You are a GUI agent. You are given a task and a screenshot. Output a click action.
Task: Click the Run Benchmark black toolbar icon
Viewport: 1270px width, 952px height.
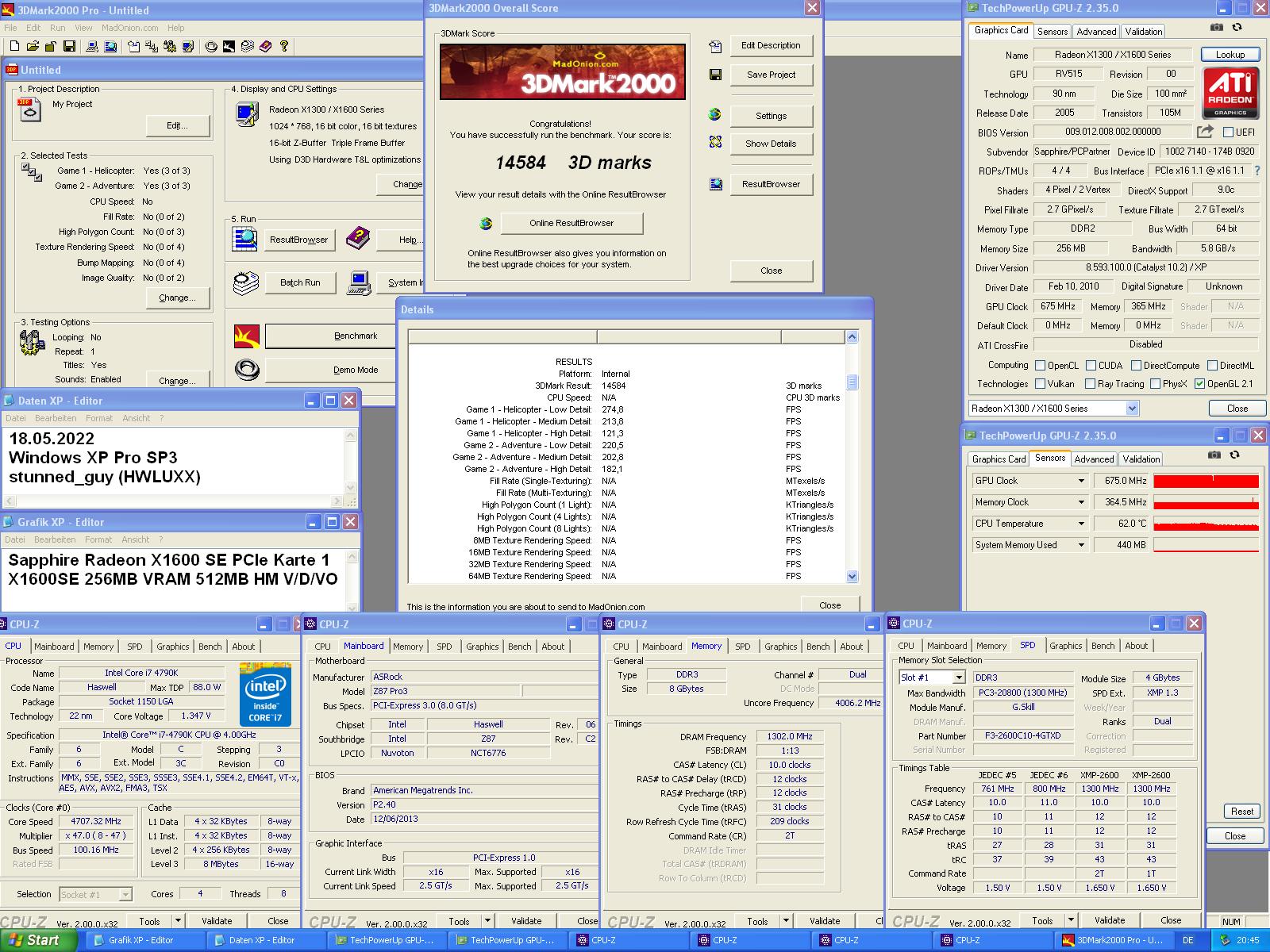coord(229,47)
